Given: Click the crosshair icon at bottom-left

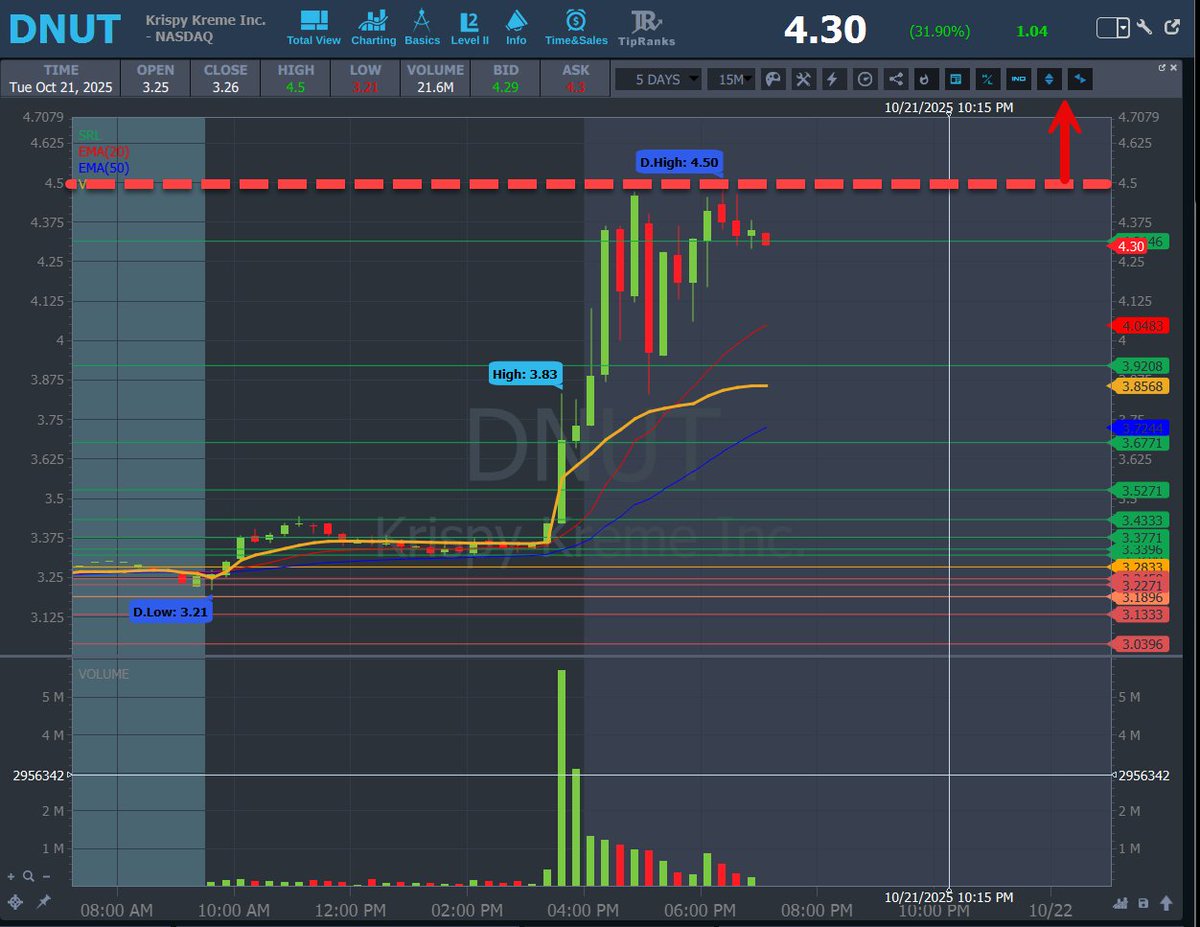Looking at the screenshot, I should [x=13, y=901].
